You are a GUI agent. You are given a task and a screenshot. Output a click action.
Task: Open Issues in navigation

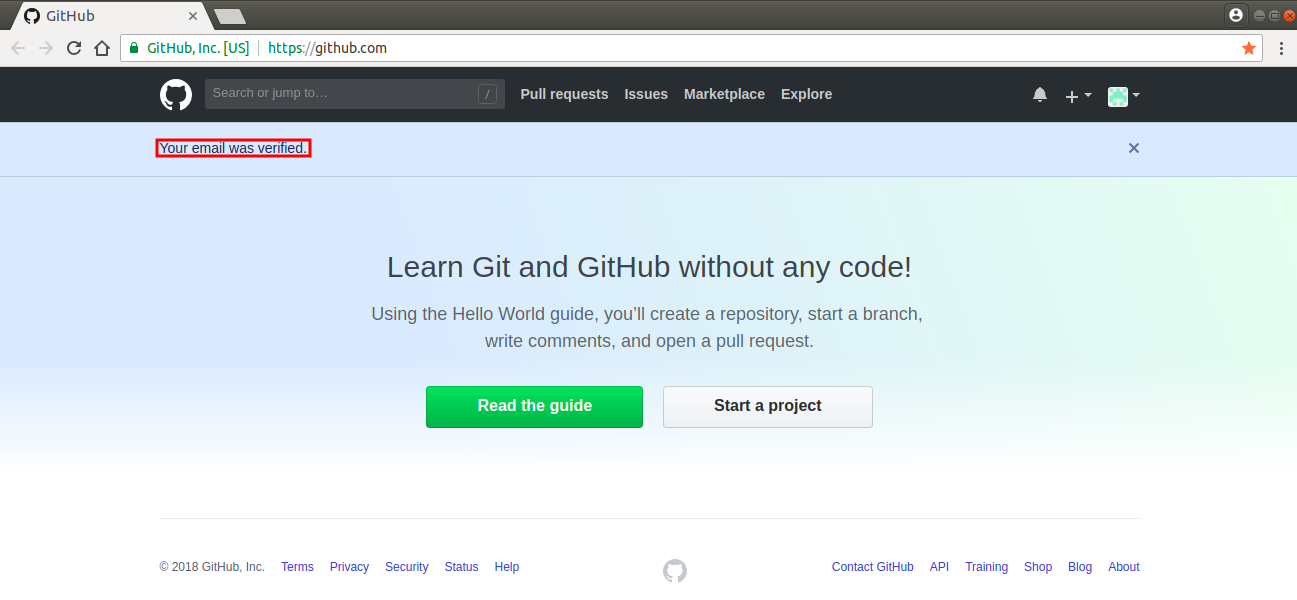646,94
